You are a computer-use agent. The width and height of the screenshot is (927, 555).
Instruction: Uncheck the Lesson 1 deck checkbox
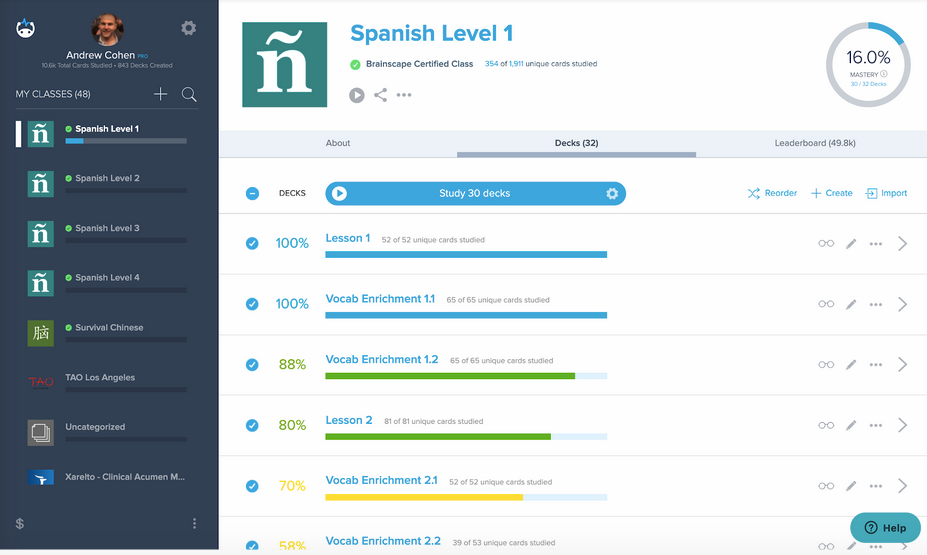click(252, 243)
